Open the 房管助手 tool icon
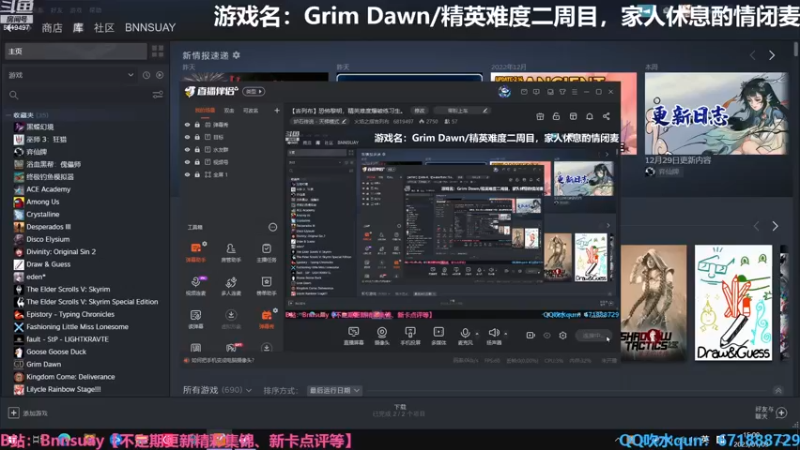The width and height of the screenshot is (800, 450). click(231, 252)
